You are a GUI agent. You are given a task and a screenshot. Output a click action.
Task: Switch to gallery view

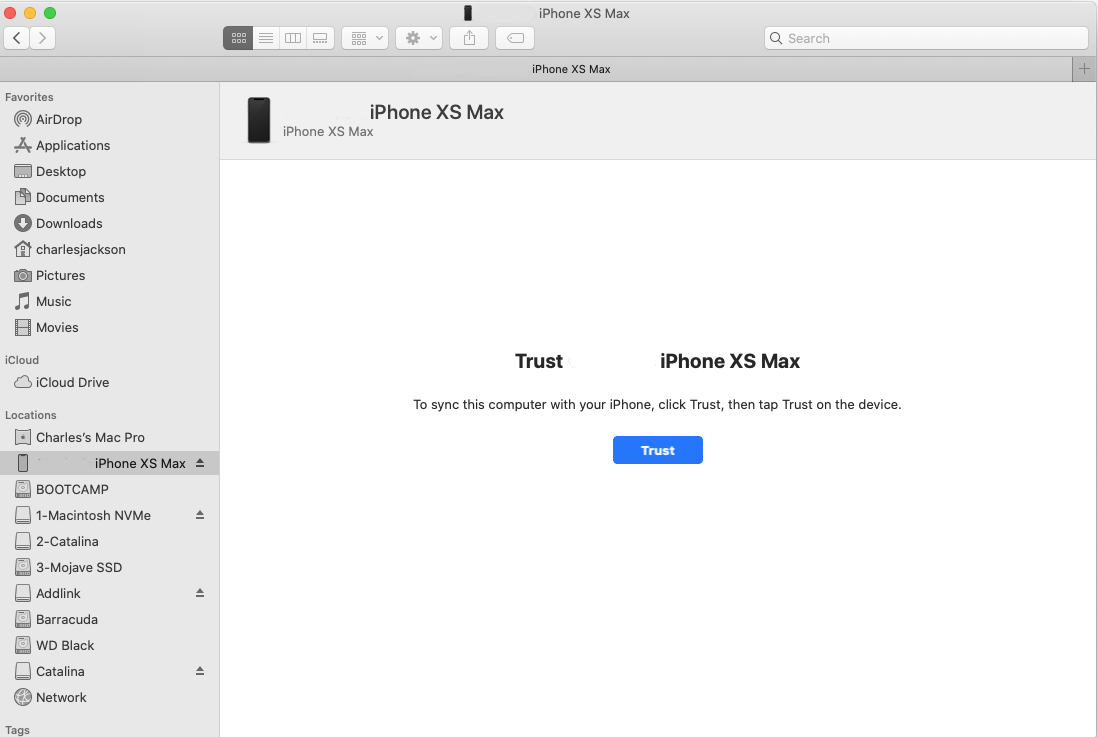click(x=320, y=39)
